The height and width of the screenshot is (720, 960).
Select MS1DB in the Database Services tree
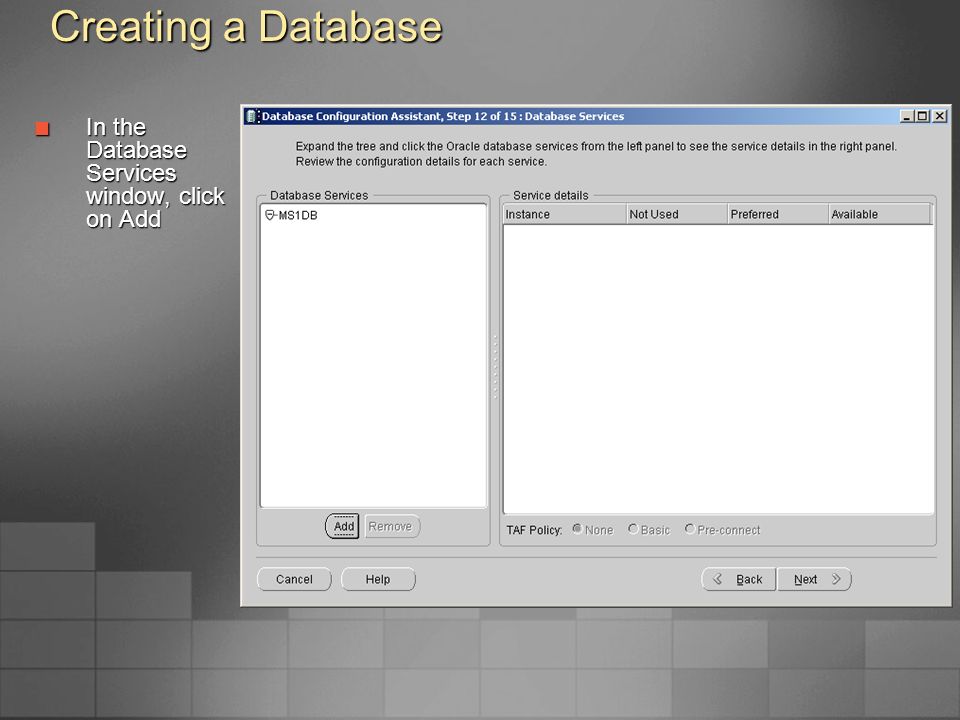tap(298, 216)
